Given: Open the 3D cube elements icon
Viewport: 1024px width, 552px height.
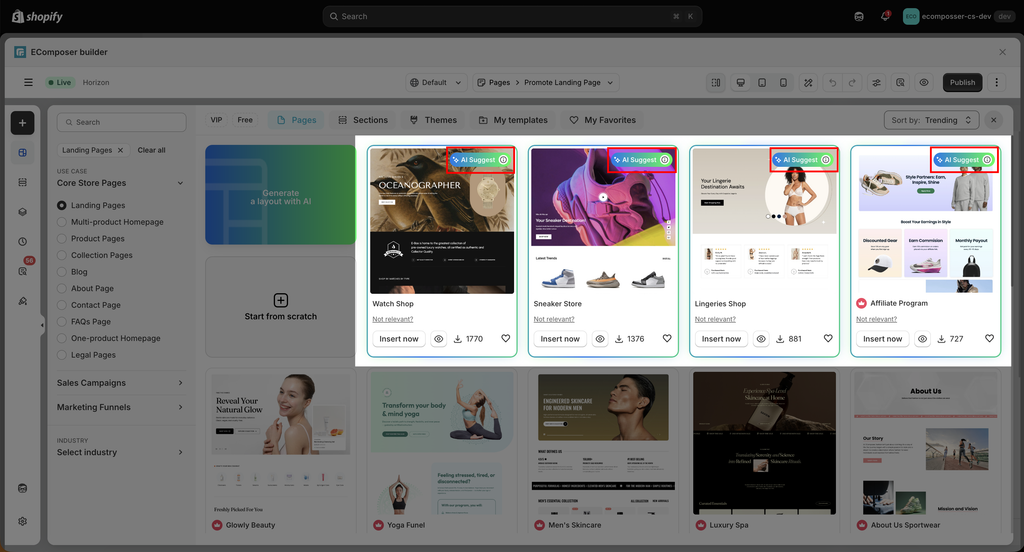Looking at the screenshot, I should 22,212.
